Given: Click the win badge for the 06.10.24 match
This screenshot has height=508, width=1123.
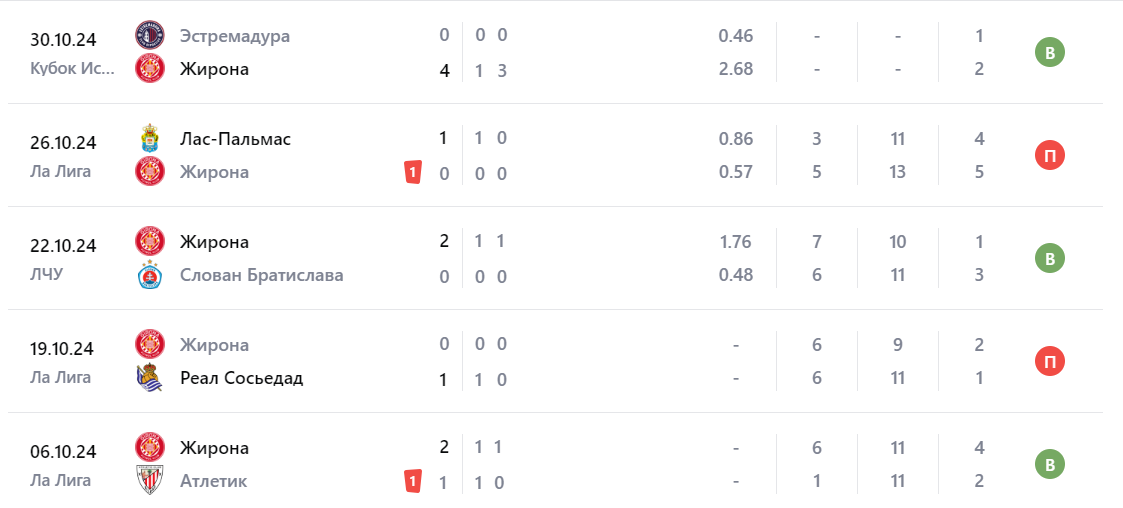Looking at the screenshot, I should (x=1049, y=464).
